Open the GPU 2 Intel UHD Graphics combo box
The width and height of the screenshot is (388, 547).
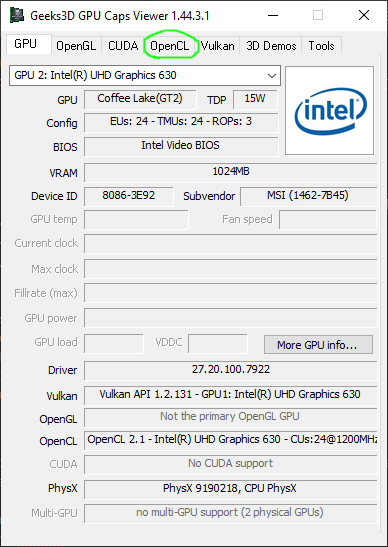click(x=145, y=75)
